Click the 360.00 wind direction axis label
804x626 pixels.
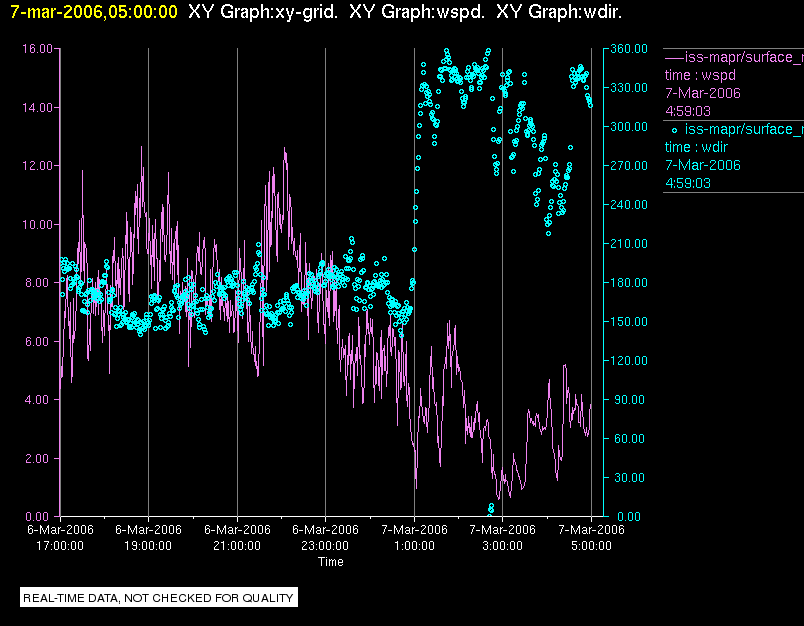pos(629,49)
